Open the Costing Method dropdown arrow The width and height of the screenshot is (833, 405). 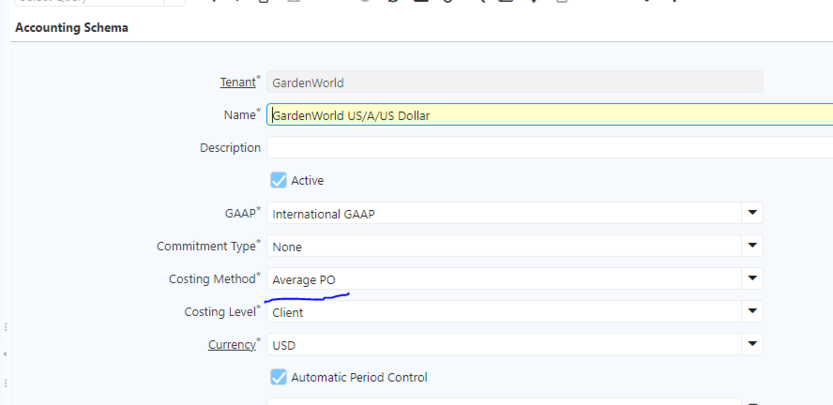[752, 279]
